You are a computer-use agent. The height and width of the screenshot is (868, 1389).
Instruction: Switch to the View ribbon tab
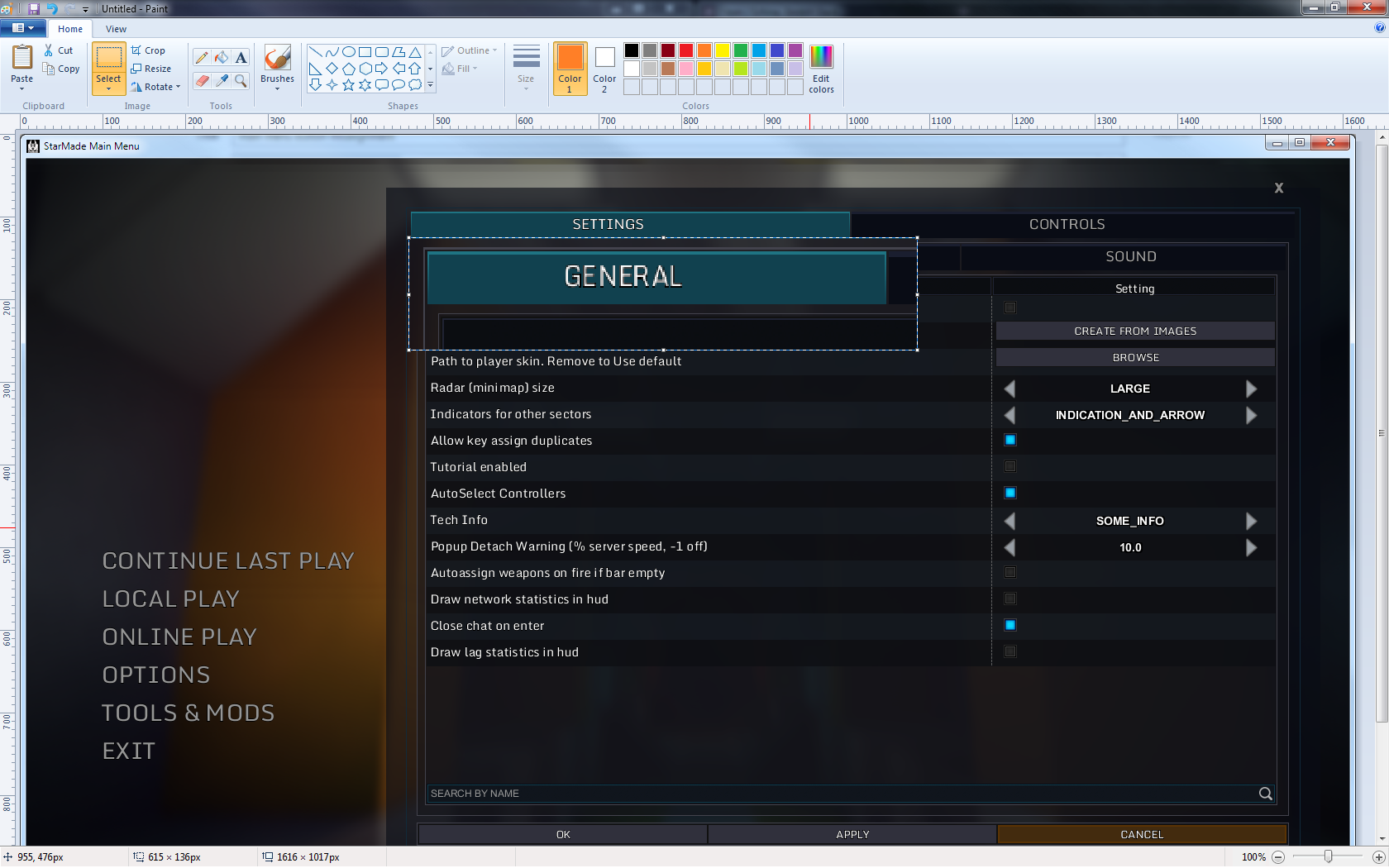click(x=116, y=29)
